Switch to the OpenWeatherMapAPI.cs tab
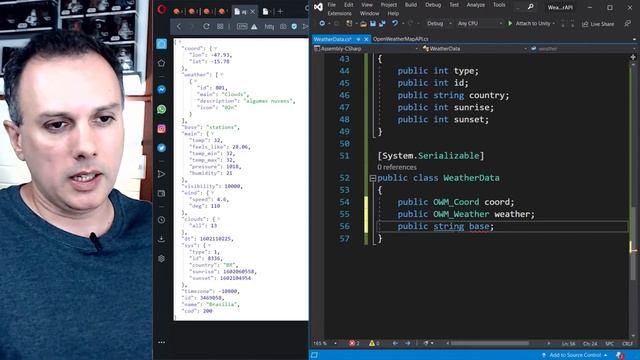 click(400, 39)
